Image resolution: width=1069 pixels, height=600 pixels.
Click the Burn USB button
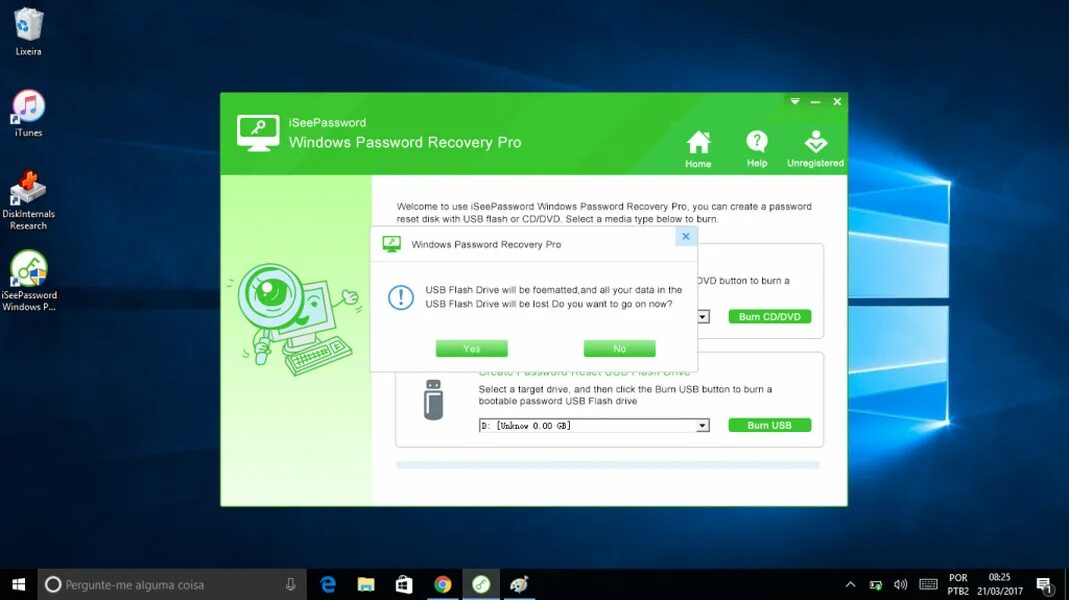(770, 425)
